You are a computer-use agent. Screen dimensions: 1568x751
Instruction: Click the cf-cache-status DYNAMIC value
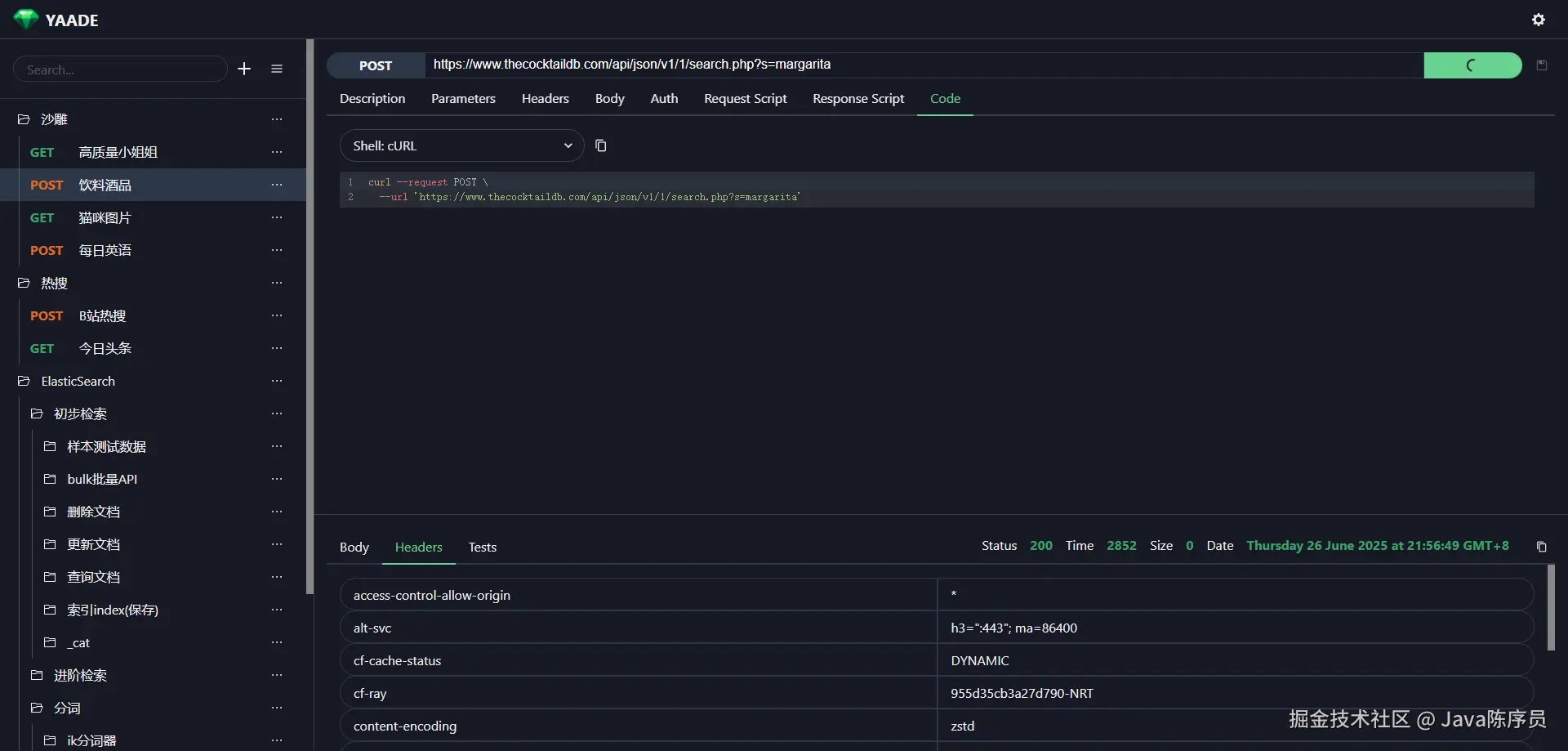[x=980, y=660]
